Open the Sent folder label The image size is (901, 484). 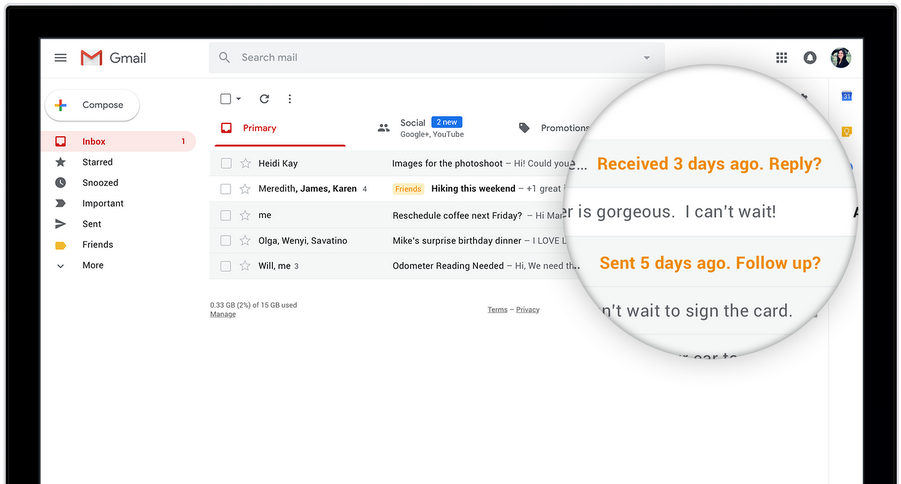pos(91,224)
